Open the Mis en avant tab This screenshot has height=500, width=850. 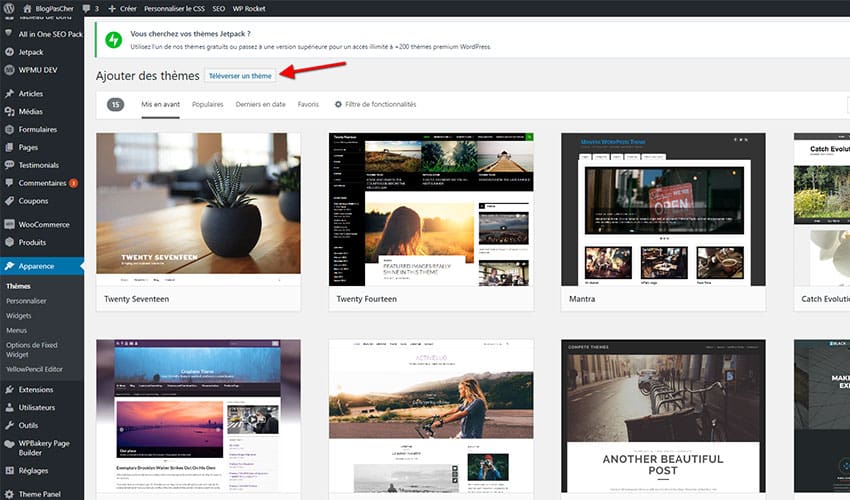click(x=160, y=104)
